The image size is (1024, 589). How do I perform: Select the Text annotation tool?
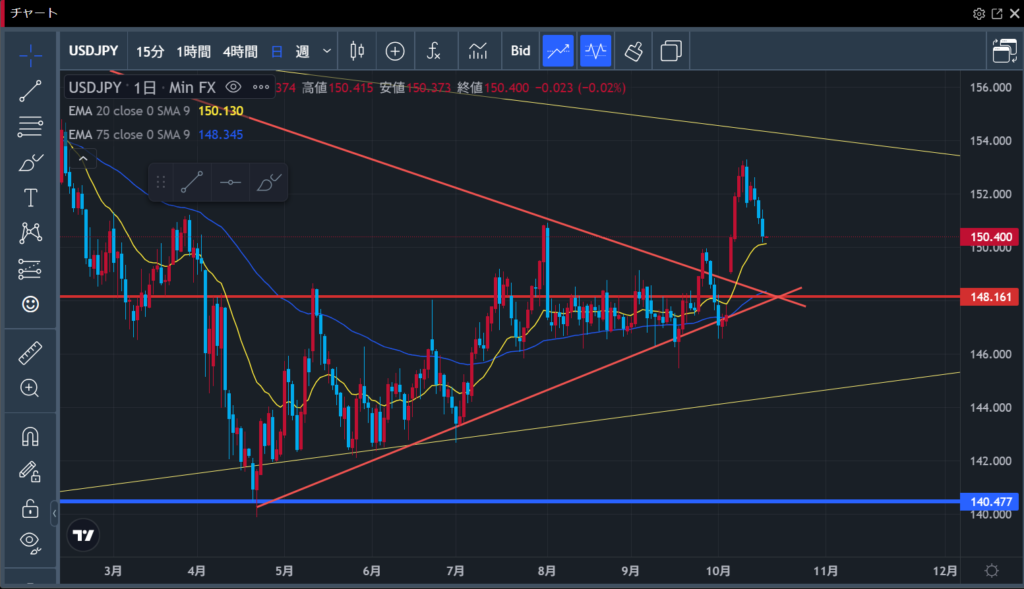click(x=30, y=197)
